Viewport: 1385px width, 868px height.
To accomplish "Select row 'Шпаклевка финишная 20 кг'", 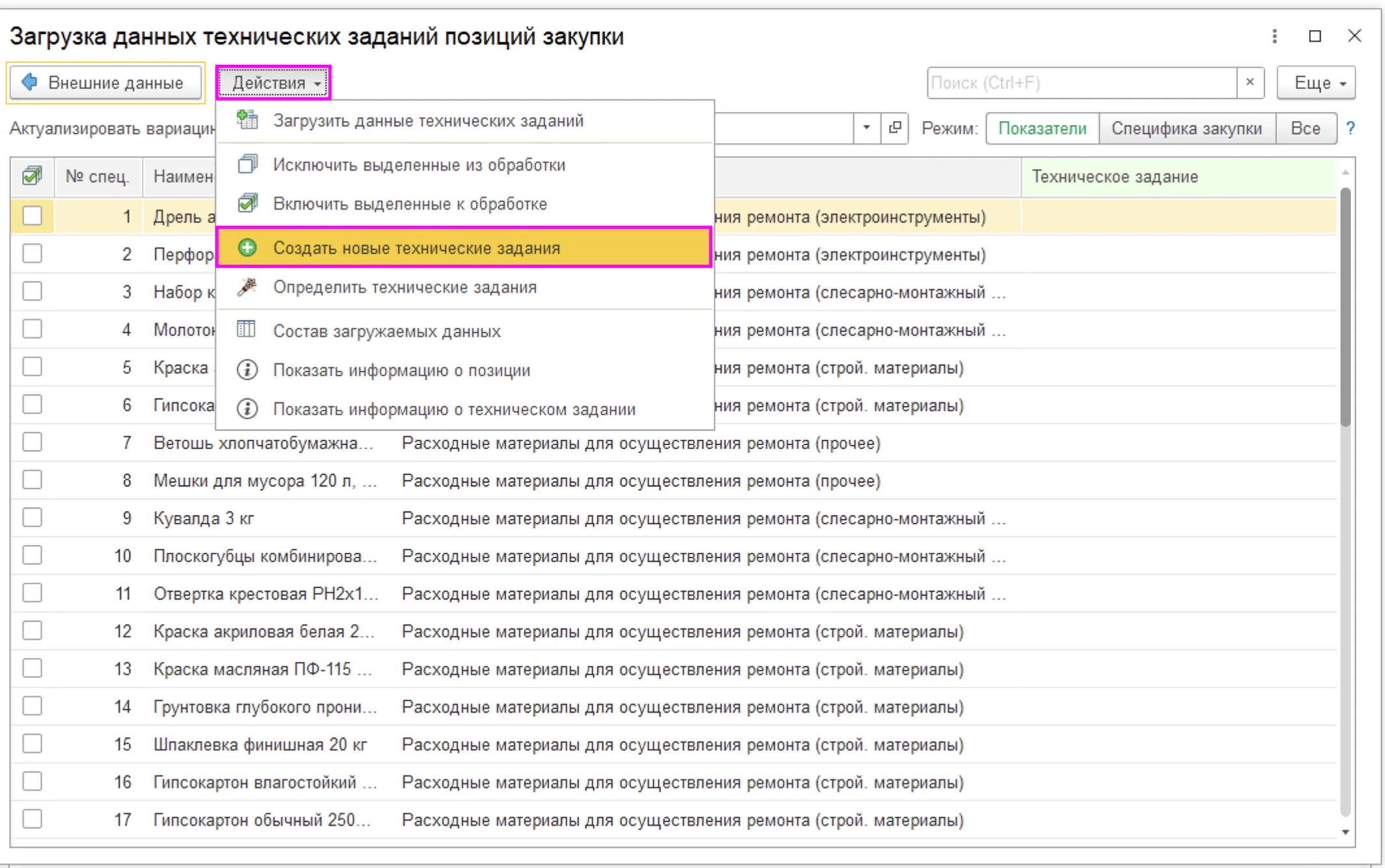I will 673,745.
